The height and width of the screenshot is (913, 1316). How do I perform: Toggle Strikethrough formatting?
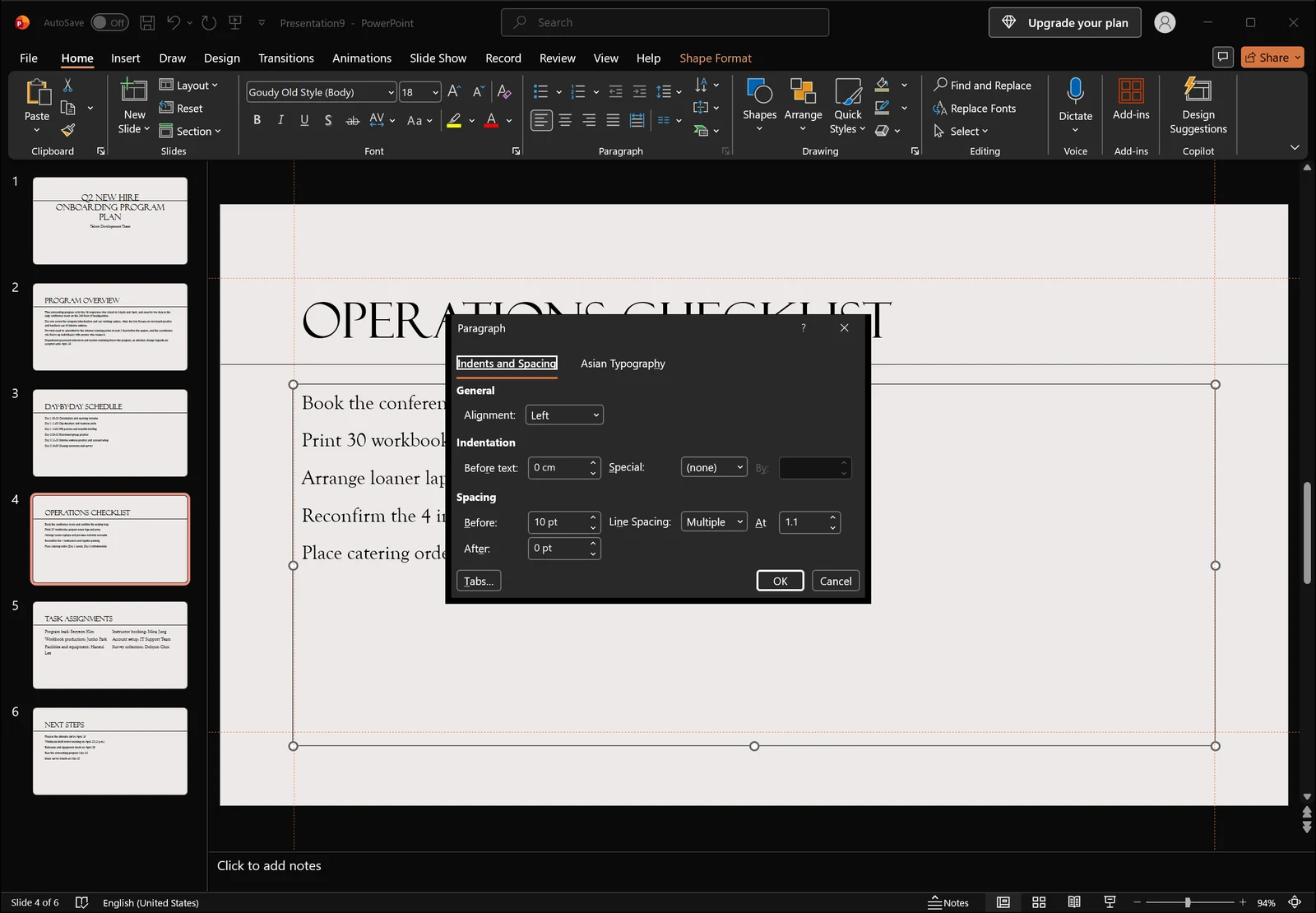(x=352, y=120)
